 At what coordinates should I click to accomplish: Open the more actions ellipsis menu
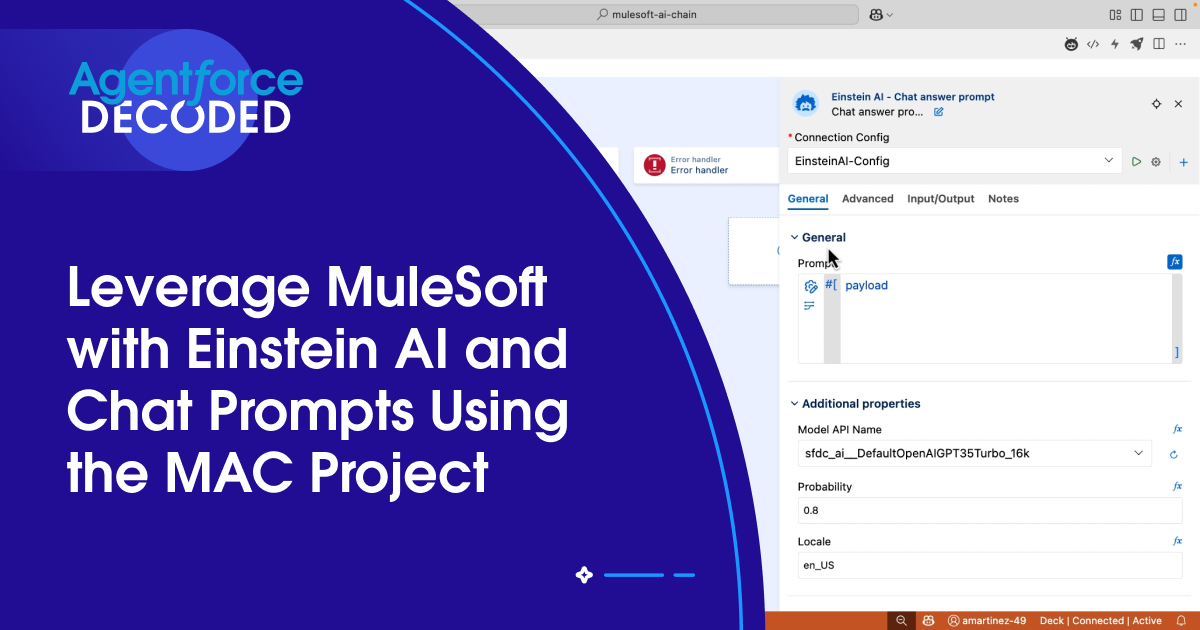click(1181, 44)
